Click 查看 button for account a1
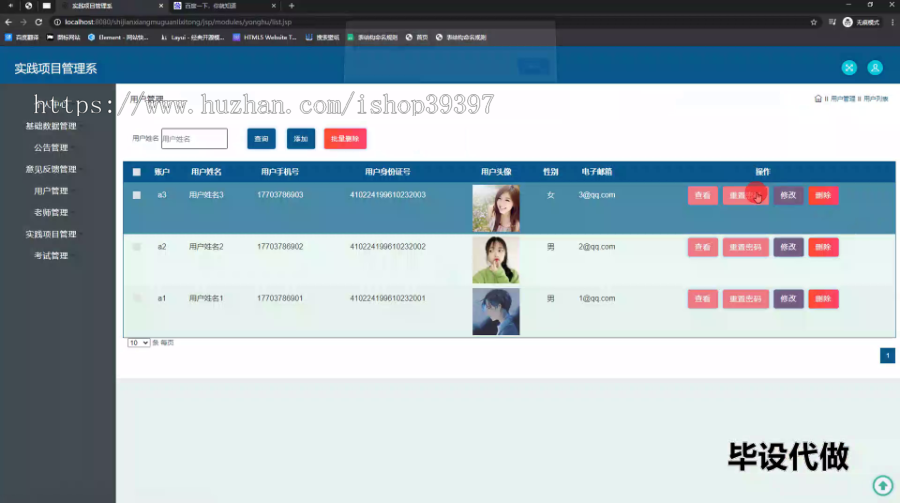 pyautogui.click(x=703, y=299)
